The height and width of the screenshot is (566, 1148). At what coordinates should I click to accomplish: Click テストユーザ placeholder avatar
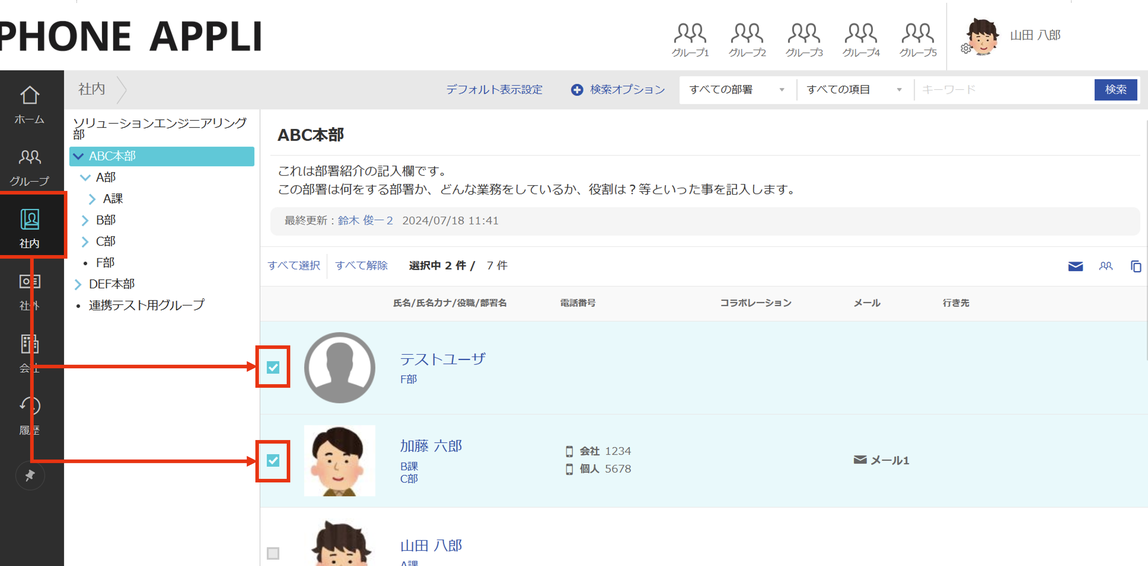pos(340,368)
